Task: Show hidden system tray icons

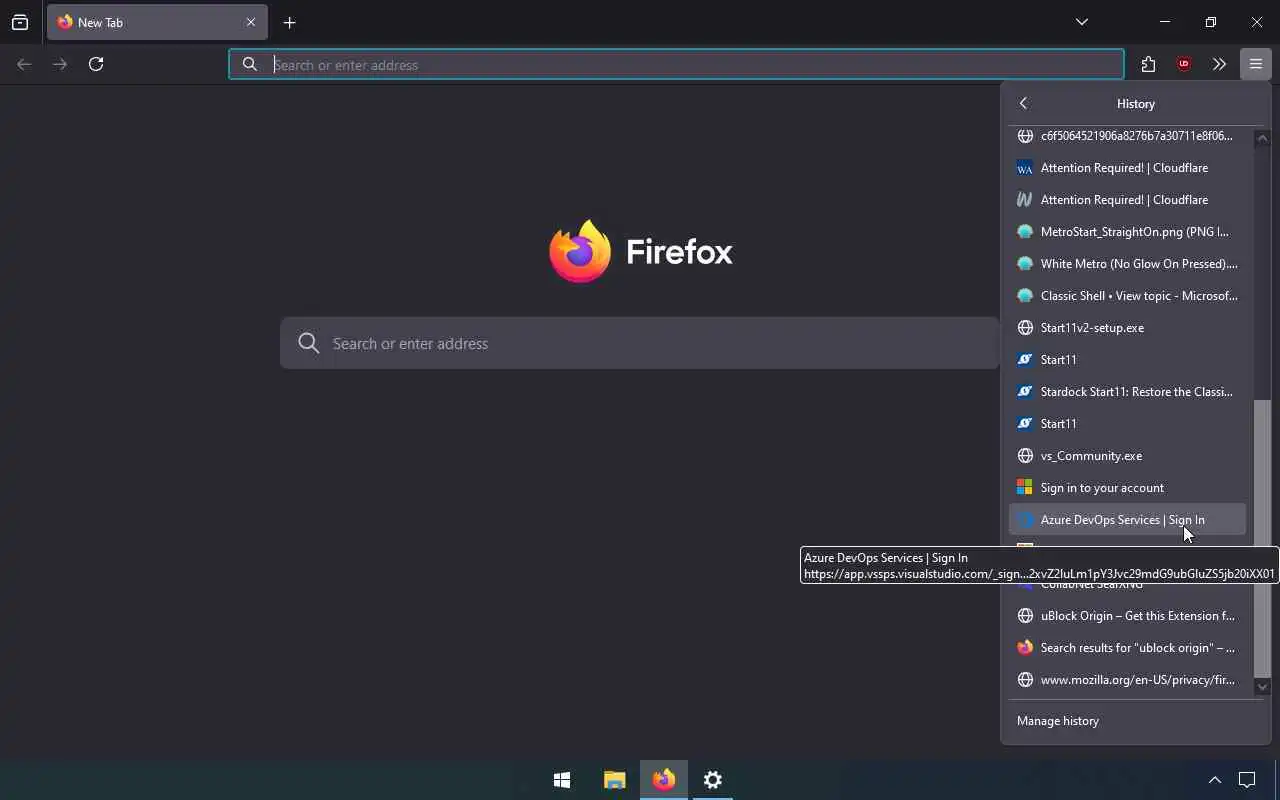Action: tap(1215, 780)
